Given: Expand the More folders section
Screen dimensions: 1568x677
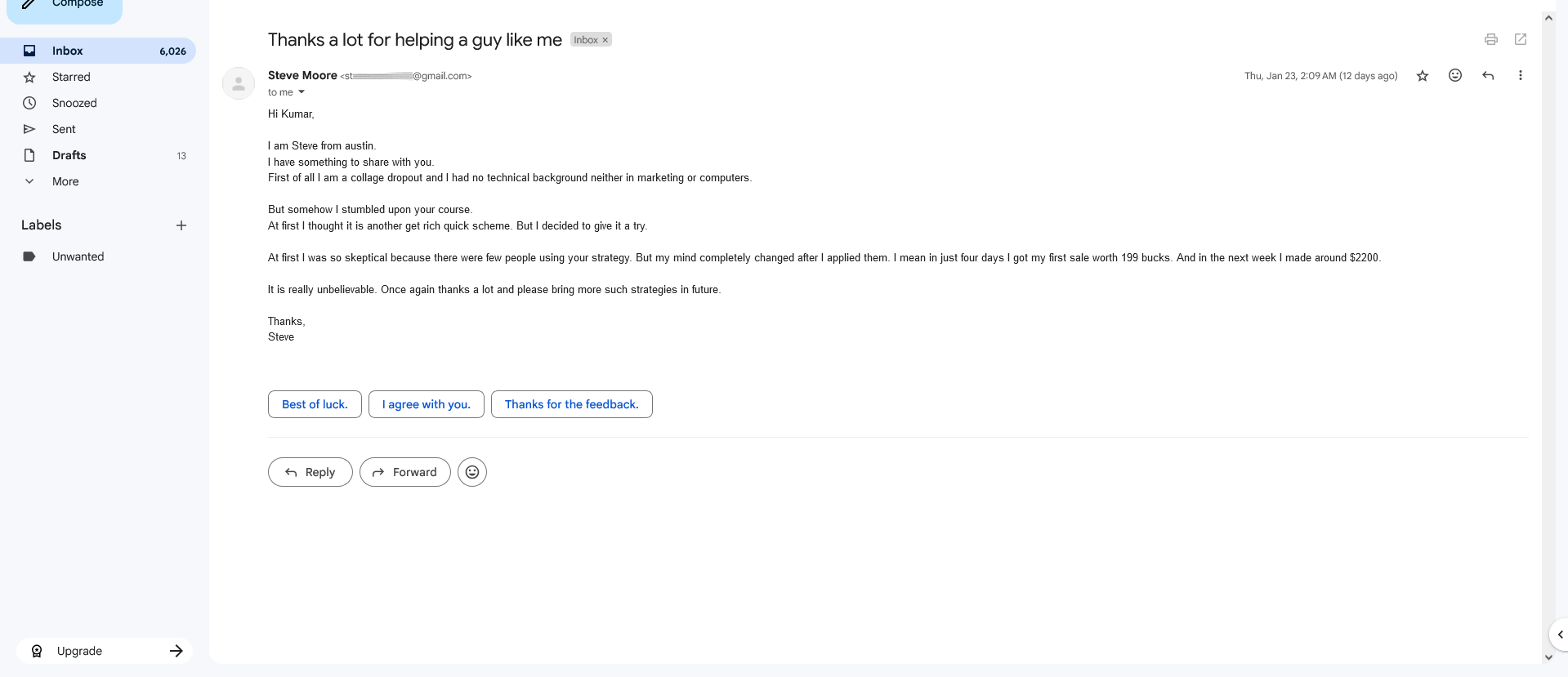Looking at the screenshot, I should [x=29, y=181].
